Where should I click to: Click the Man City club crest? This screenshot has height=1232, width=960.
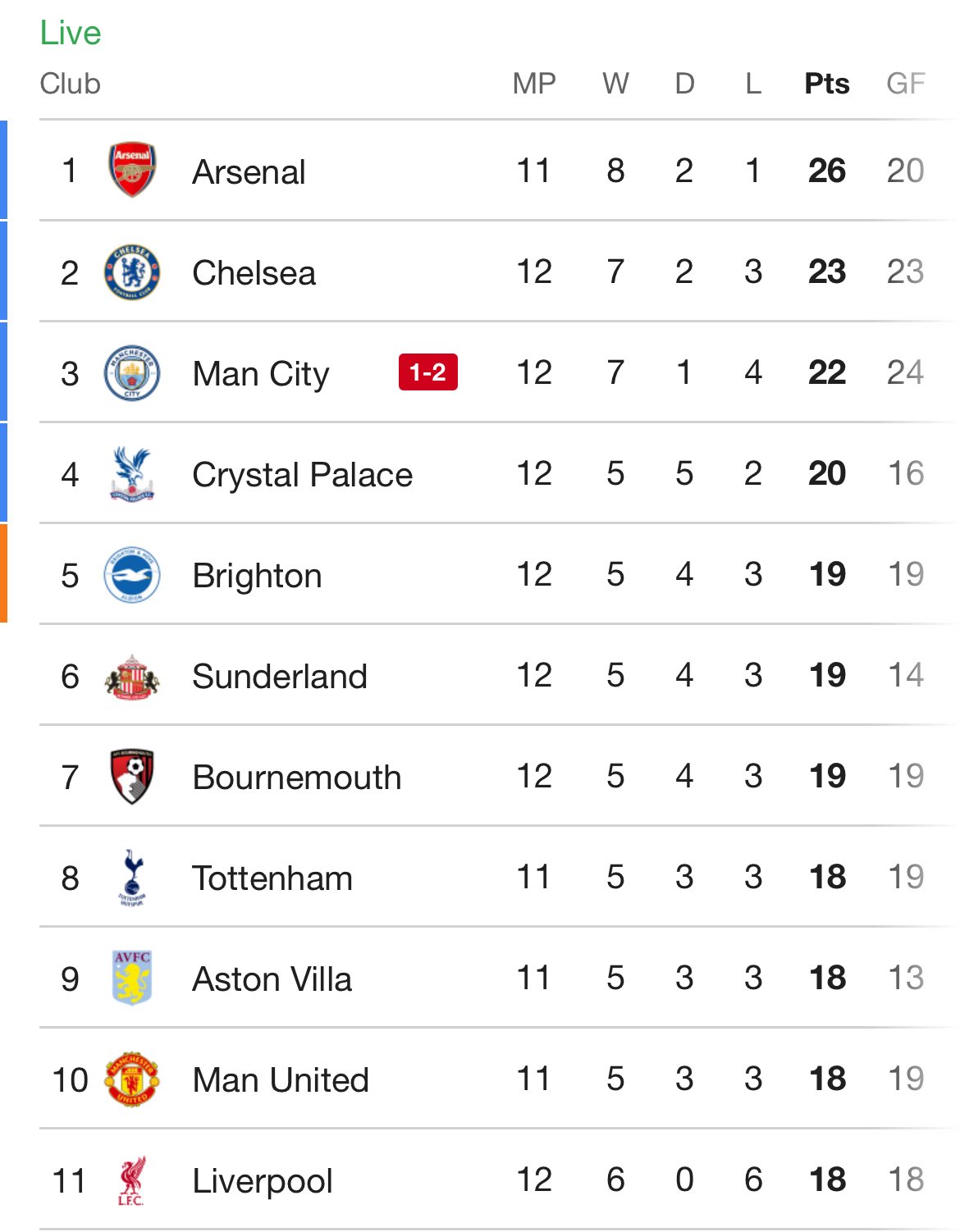(x=132, y=372)
